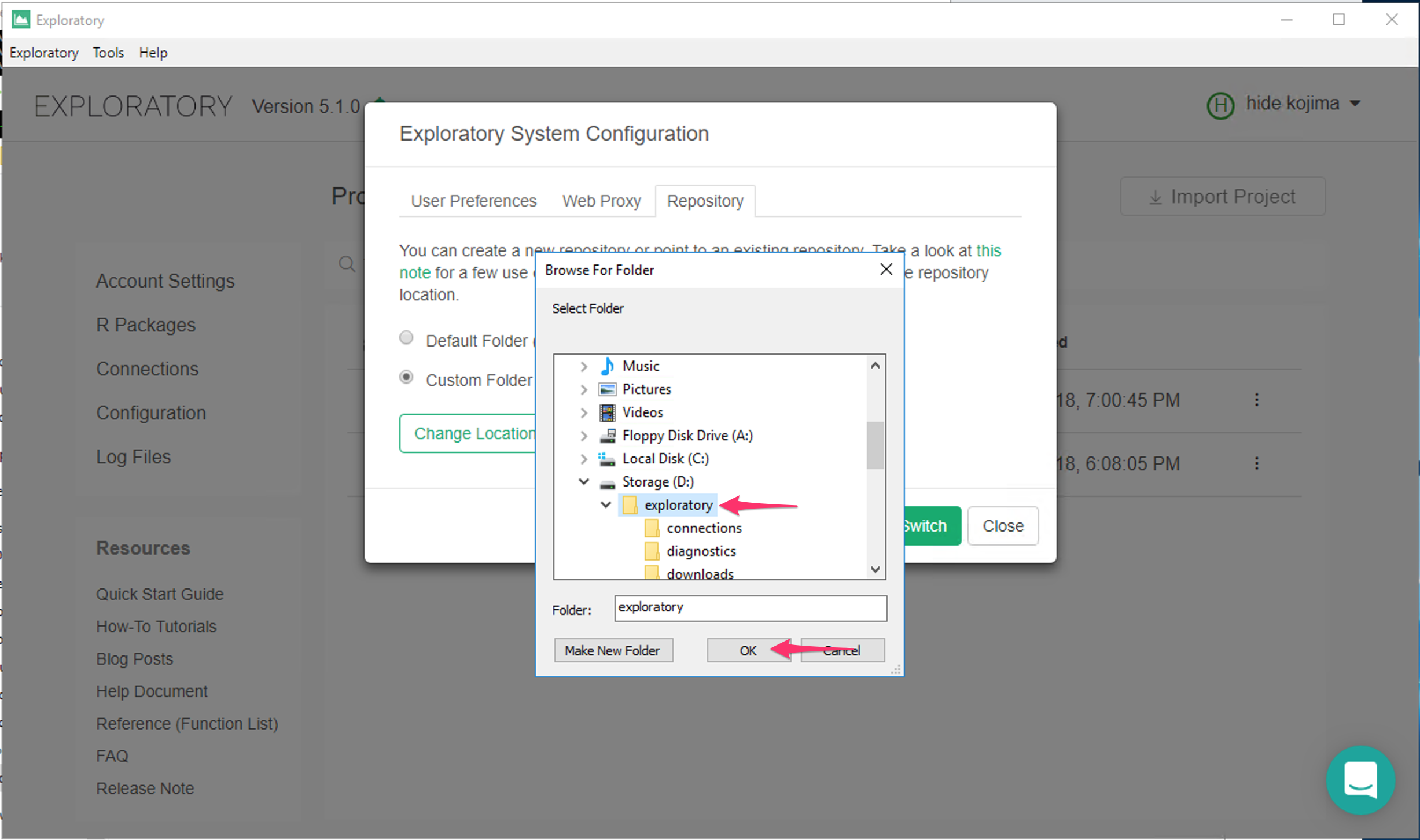This screenshot has height=840, width=1420.
Task: Click the Folder name input field
Action: point(751,609)
